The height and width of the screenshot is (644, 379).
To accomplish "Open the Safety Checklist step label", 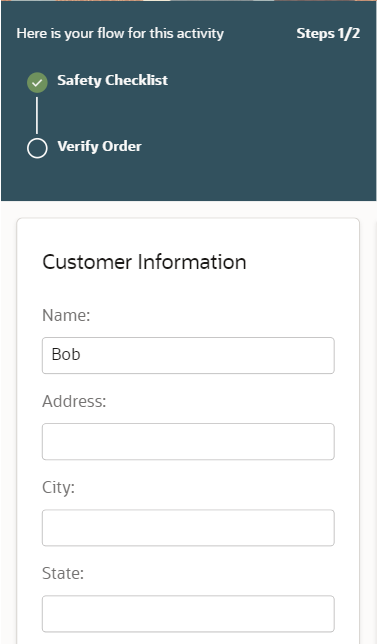I will pos(112,80).
